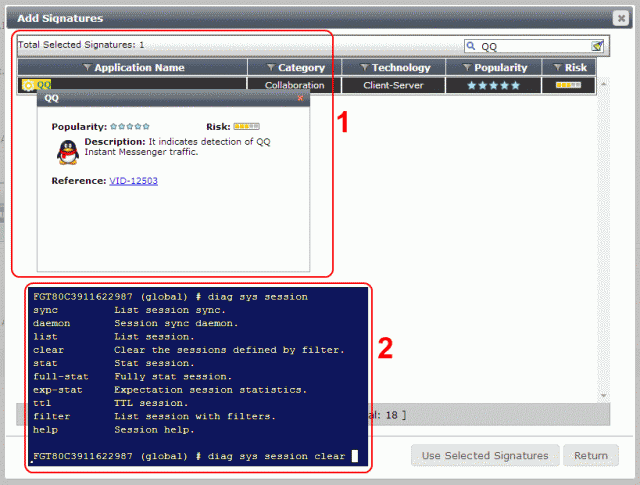640x485 pixels.
Task: Click 'Total Selected Signatures: 1' text
Action: point(81,44)
